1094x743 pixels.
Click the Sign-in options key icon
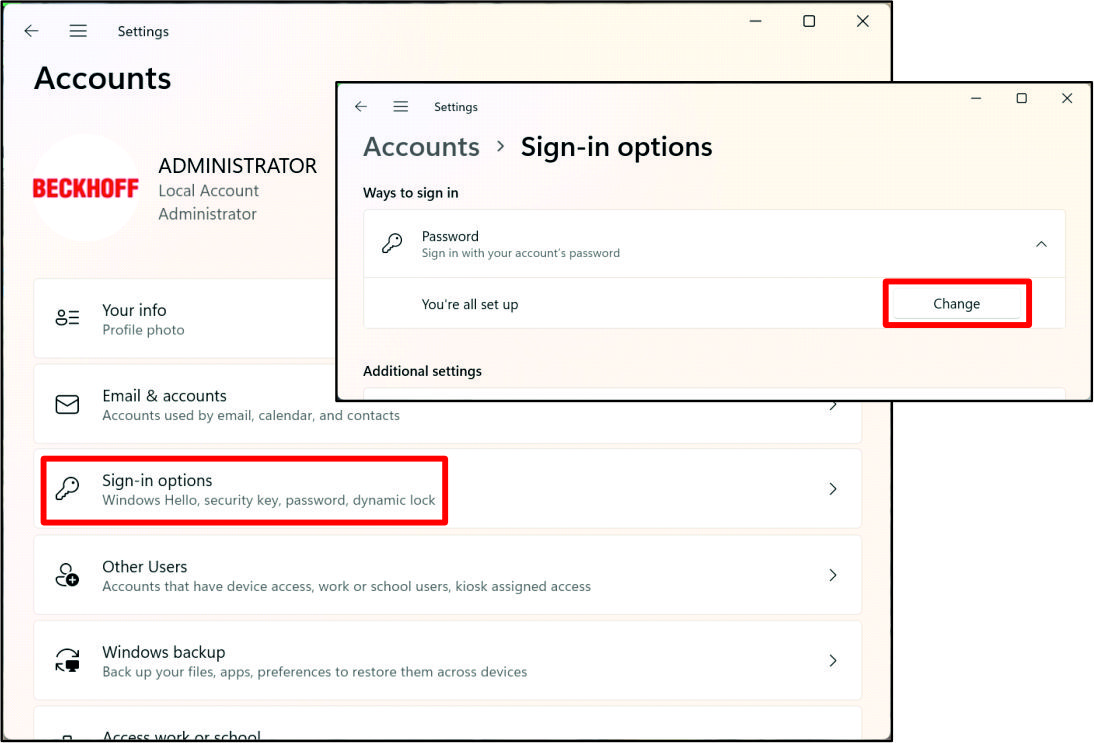pyautogui.click(x=67, y=488)
